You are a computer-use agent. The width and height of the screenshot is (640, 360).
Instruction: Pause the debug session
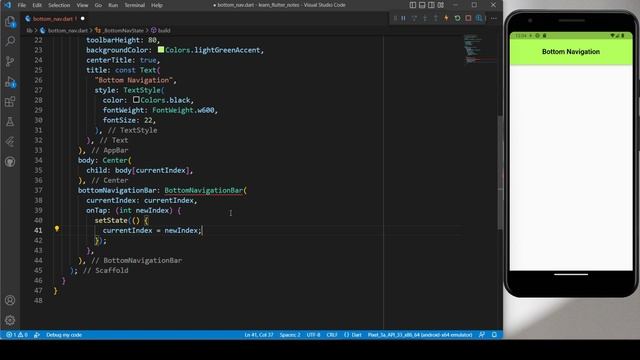tap(403, 18)
